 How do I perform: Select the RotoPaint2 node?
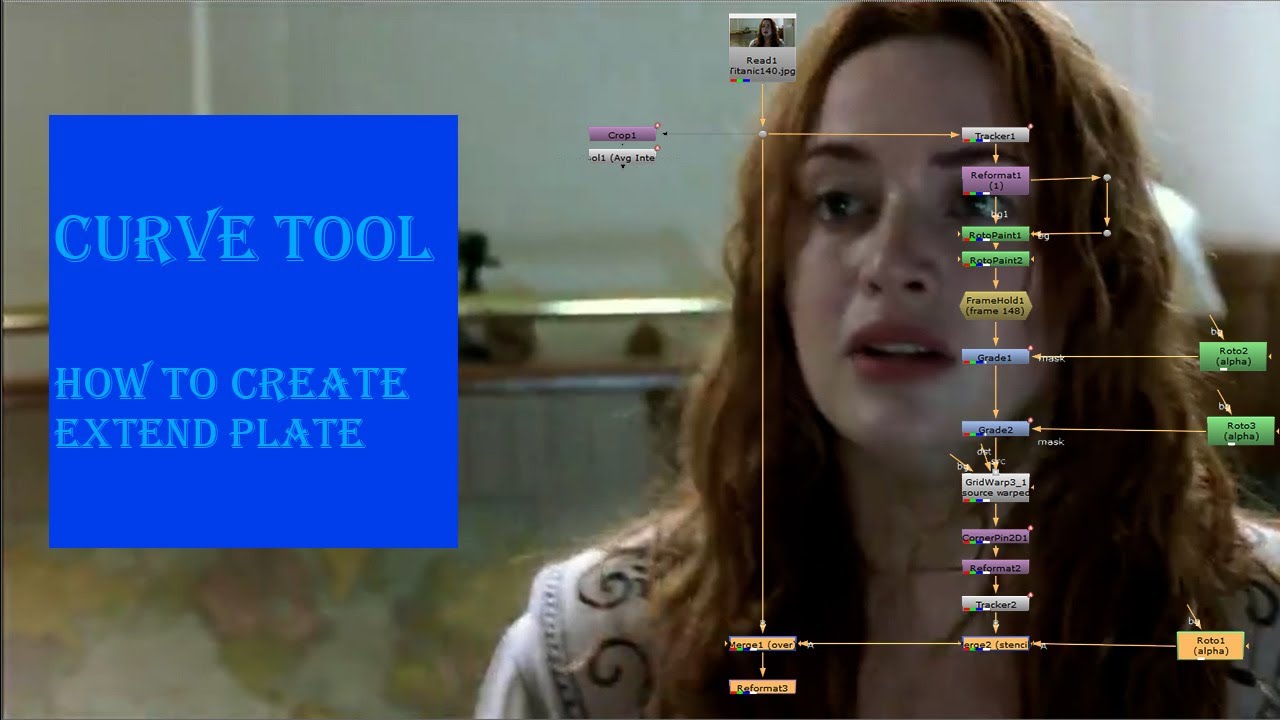pos(995,260)
